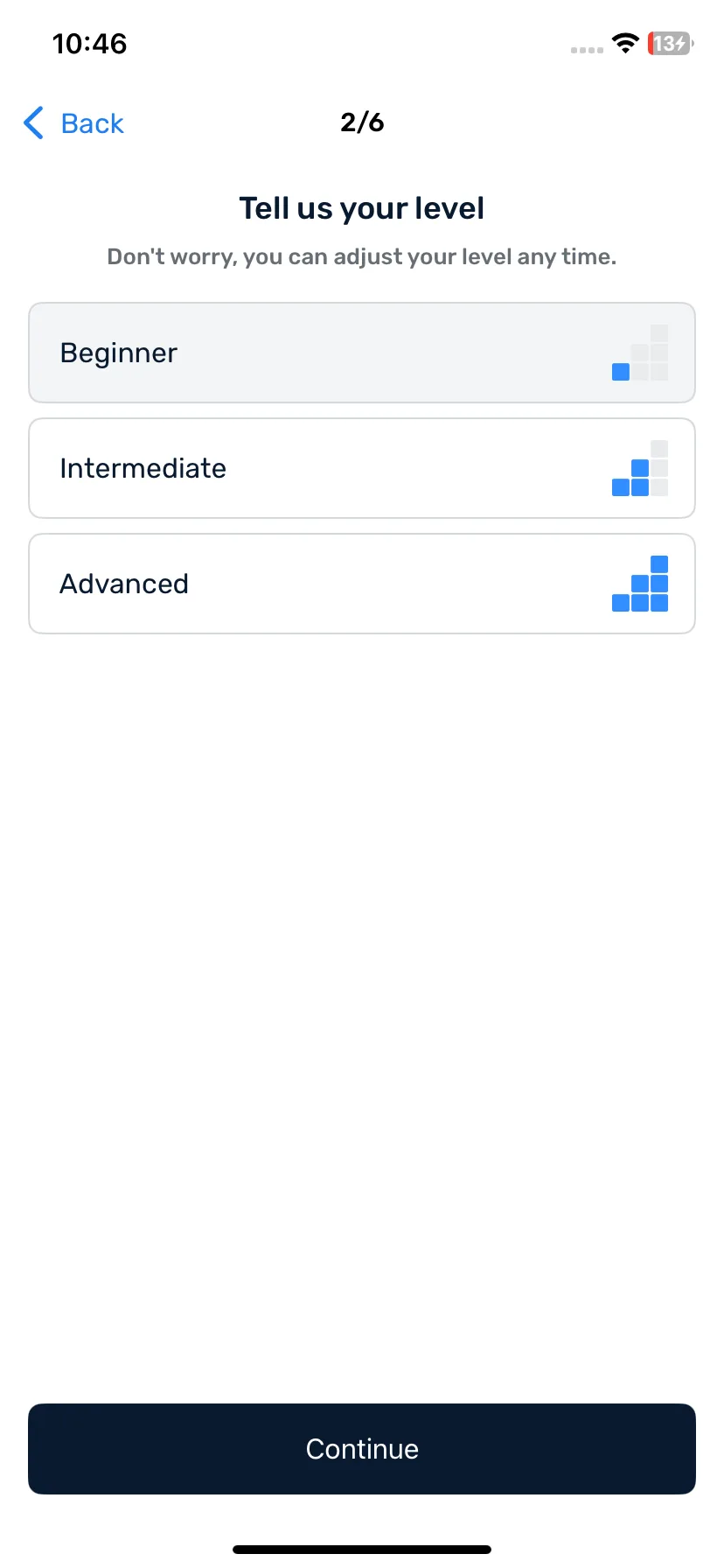Choose the Intermediate level option
The height and width of the screenshot is (1568, 724).
(x=362, y=468)
